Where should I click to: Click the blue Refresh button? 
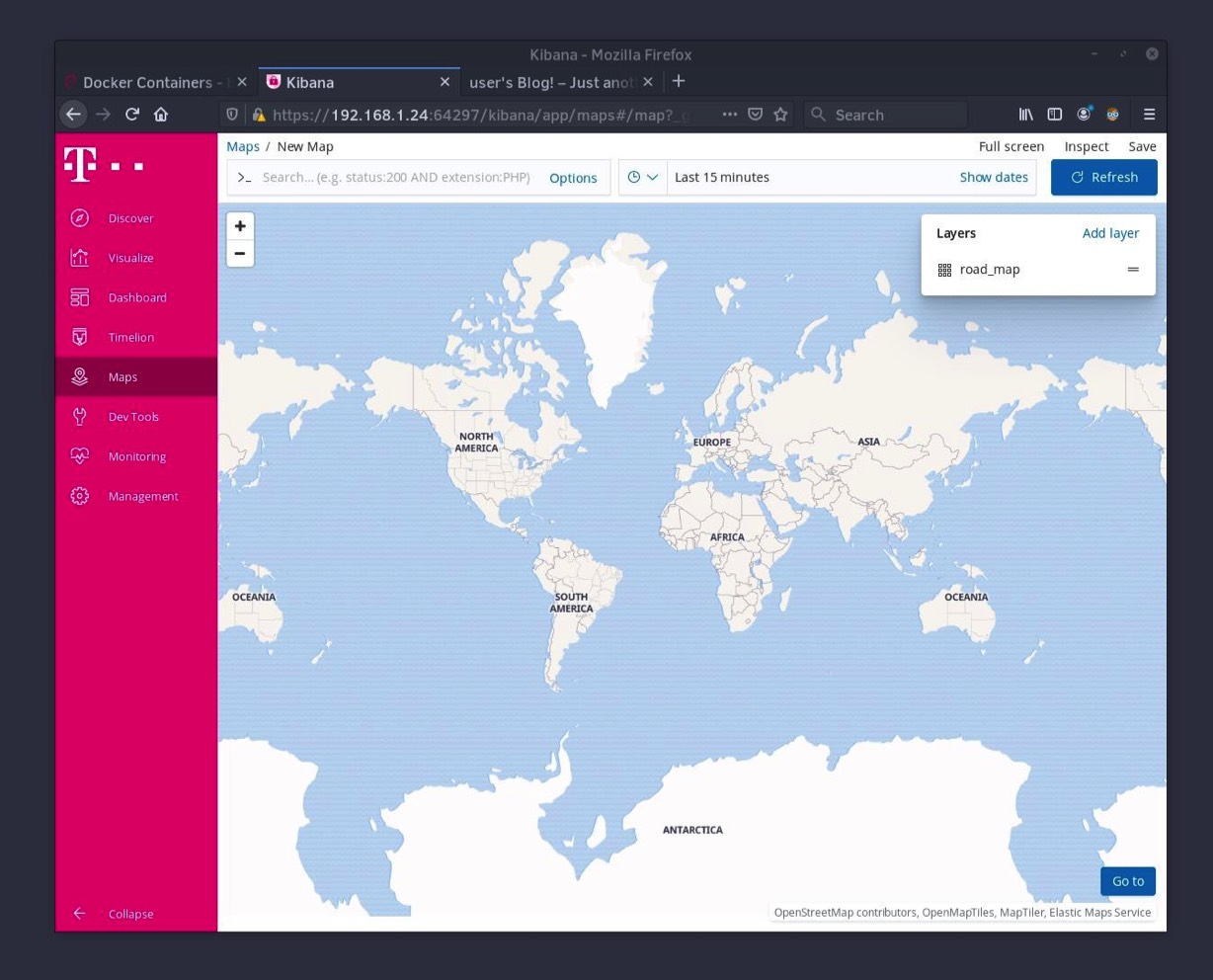[1104, 178]
